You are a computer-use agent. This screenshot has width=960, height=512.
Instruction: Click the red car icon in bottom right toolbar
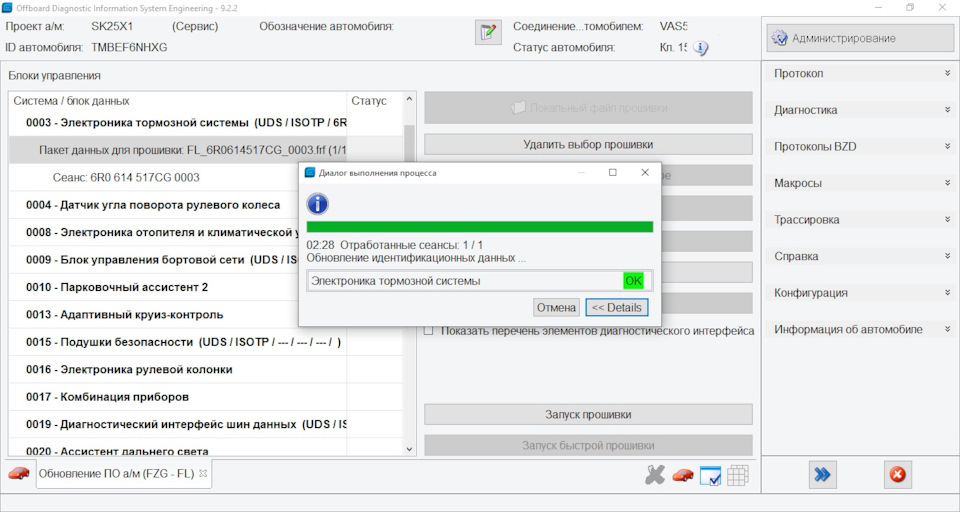(683, 475)
